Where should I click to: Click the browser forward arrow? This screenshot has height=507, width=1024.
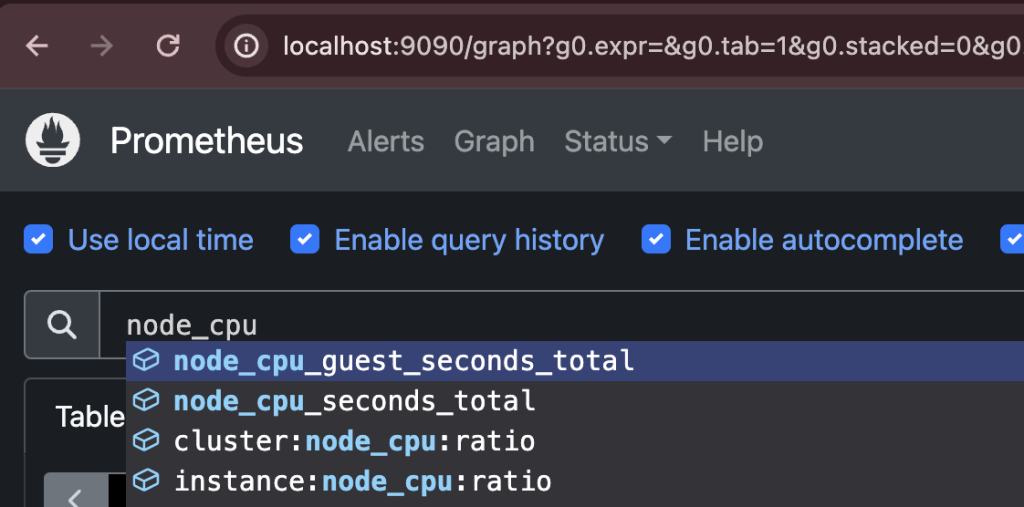click(x=102, y=46)
